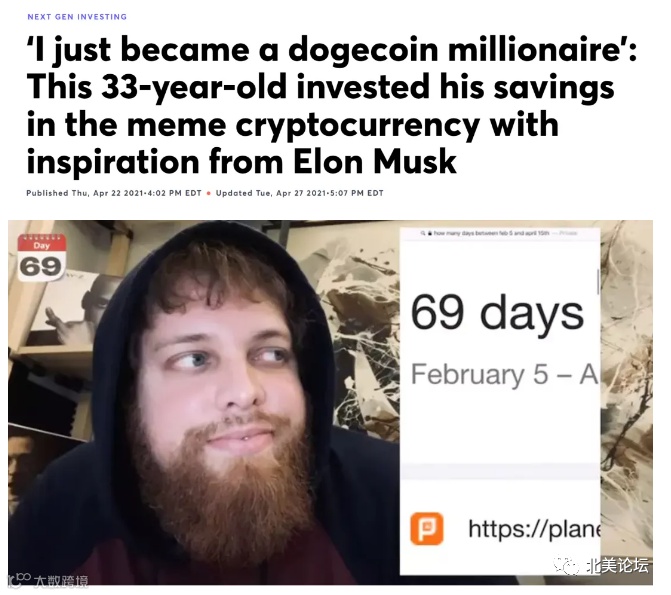Click the magnifier icon in the inset address bar

[423, 233]
